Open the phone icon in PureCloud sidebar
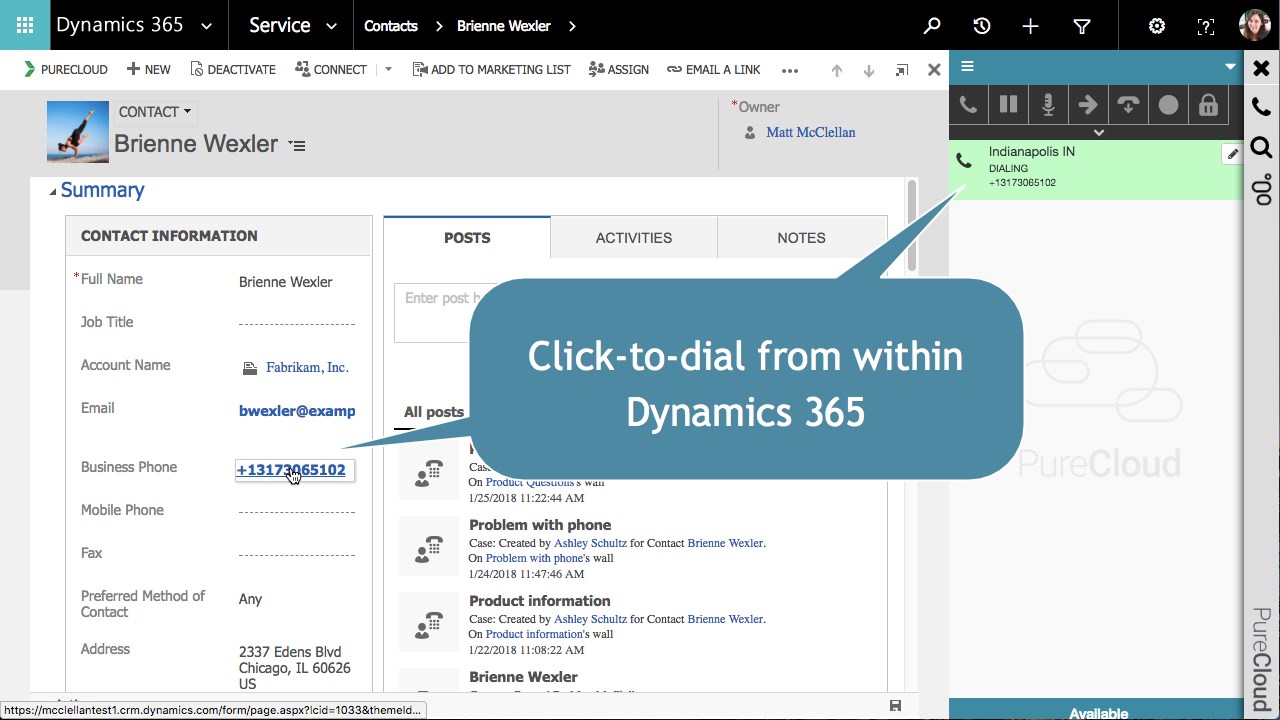 point(1261,106)
